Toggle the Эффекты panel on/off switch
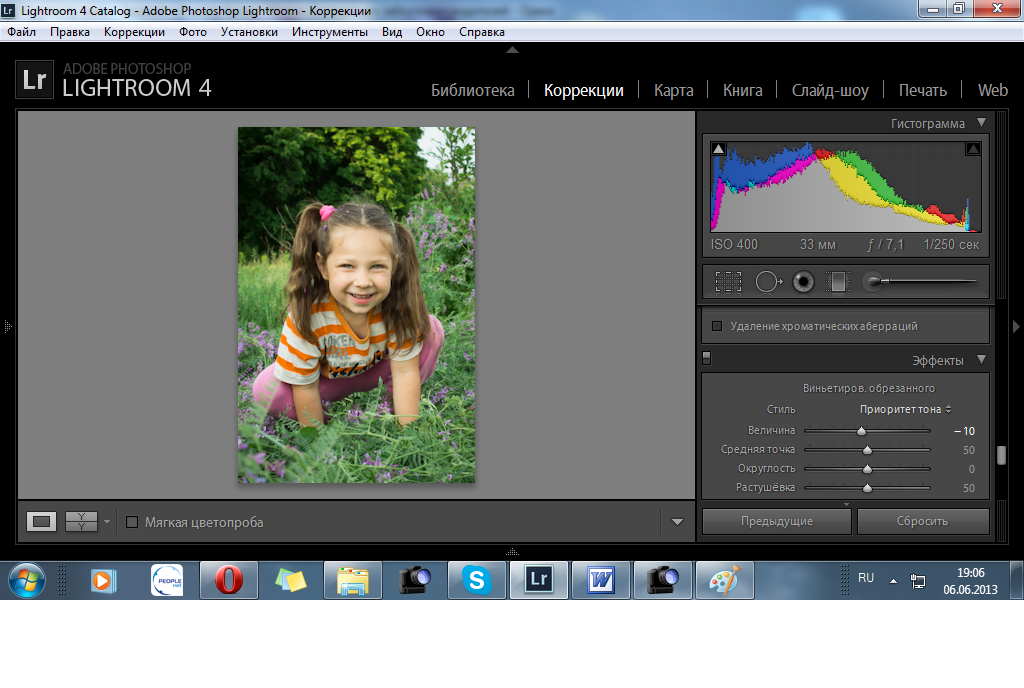Image resolution: width=1024 pixels, height=688 pixels. (x=706, y=358)
